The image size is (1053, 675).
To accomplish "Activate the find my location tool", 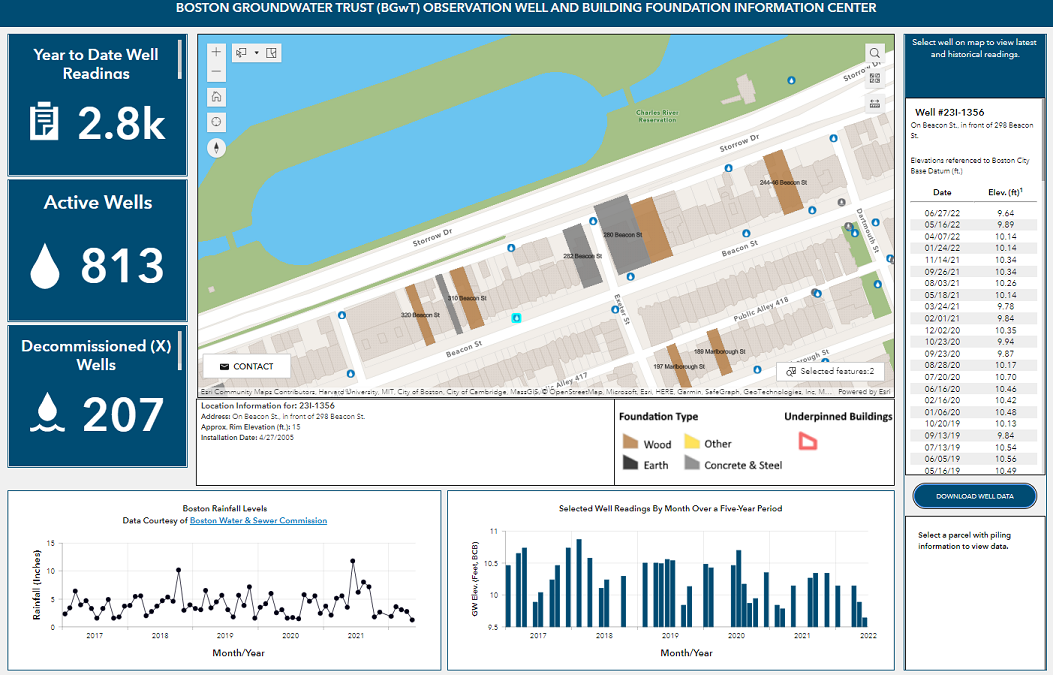I will (x=216, y=121).
